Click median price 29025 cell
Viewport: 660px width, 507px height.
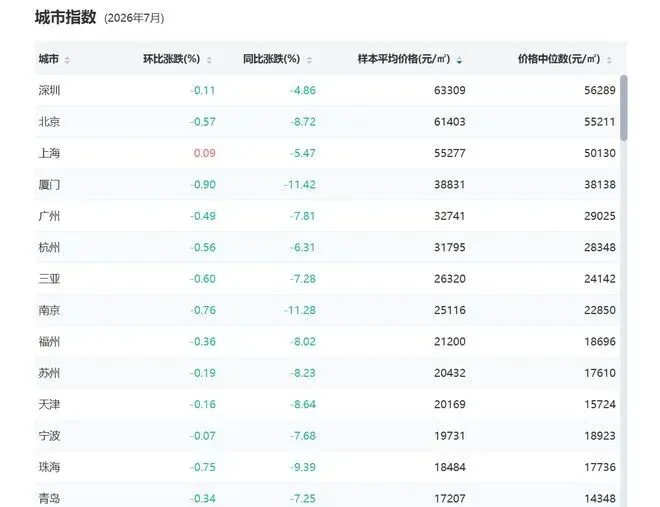pyautogui.click(x=600, y=216)
